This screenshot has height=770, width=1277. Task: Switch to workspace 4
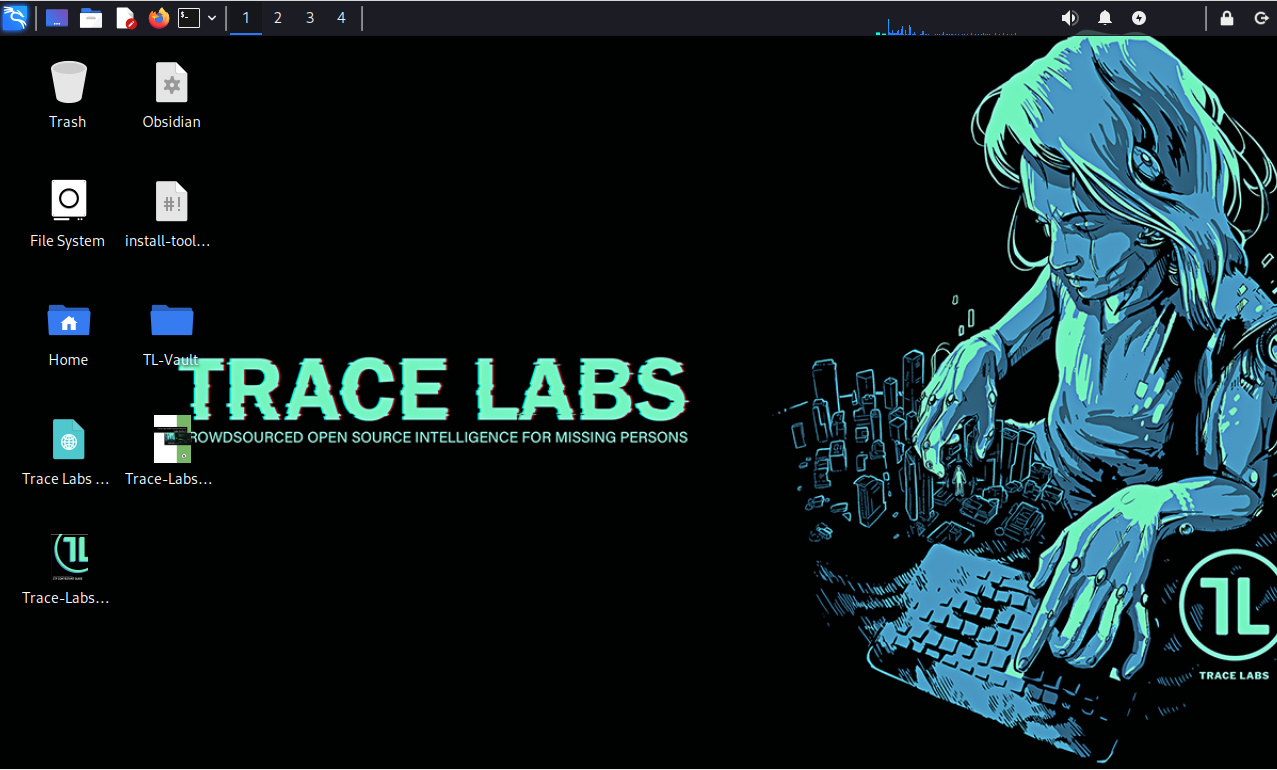[341, 18]
